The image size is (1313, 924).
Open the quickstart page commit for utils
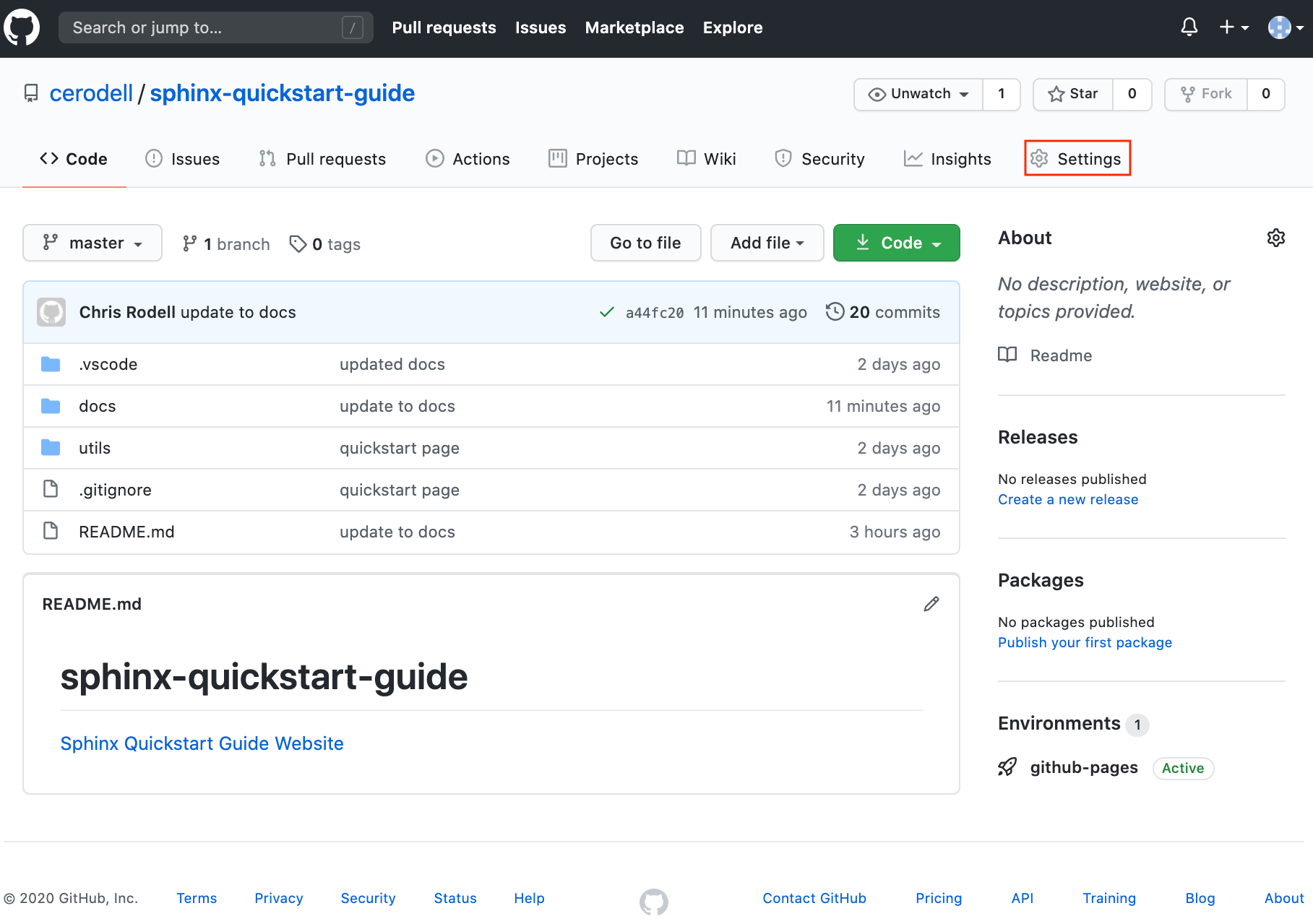point(400,448)
